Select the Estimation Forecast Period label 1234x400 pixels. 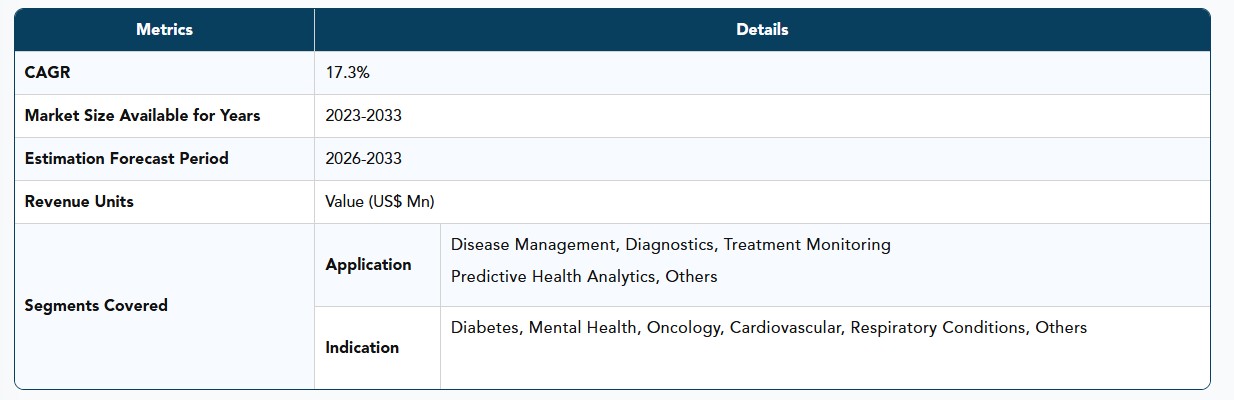[x=127, y=159]
